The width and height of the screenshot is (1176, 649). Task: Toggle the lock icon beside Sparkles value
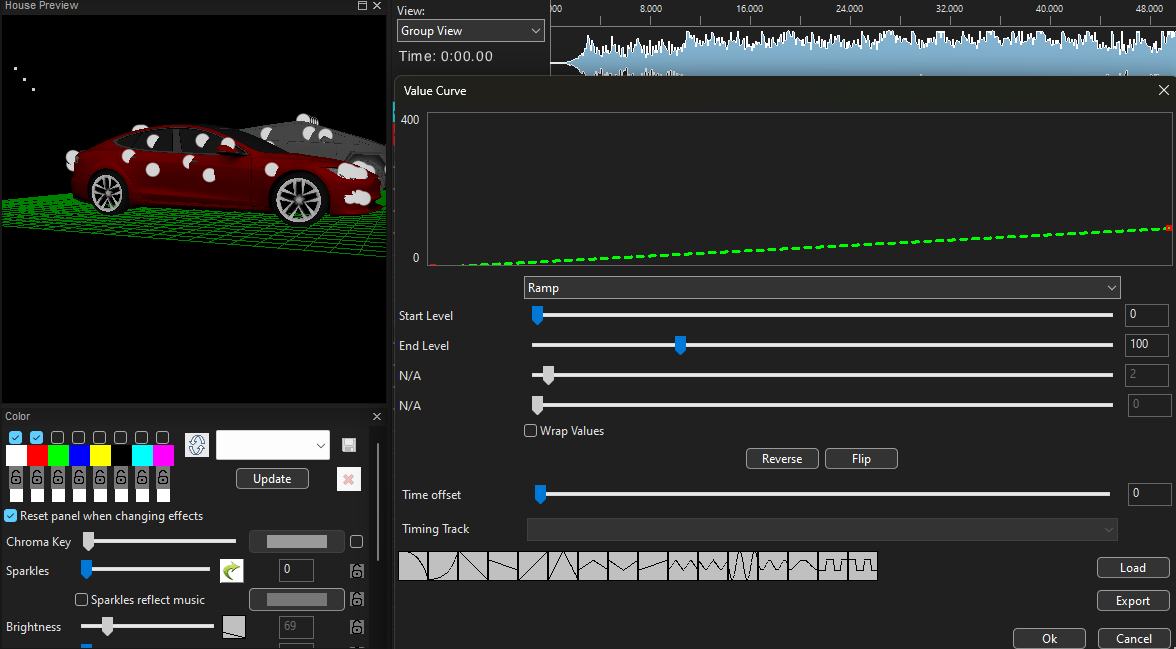coord(357,571)
